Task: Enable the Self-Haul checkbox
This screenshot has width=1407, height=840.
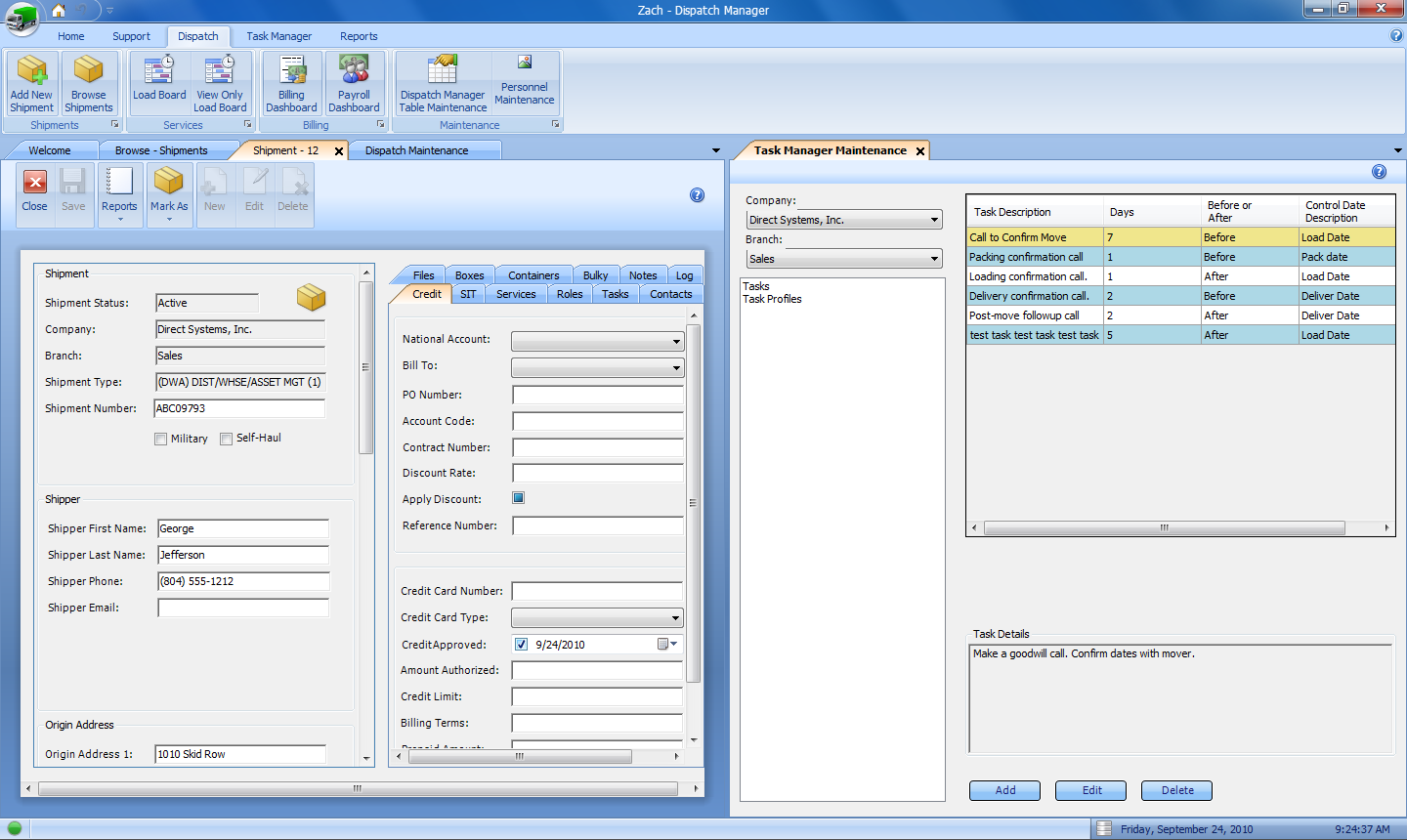Action: point(226,440)
